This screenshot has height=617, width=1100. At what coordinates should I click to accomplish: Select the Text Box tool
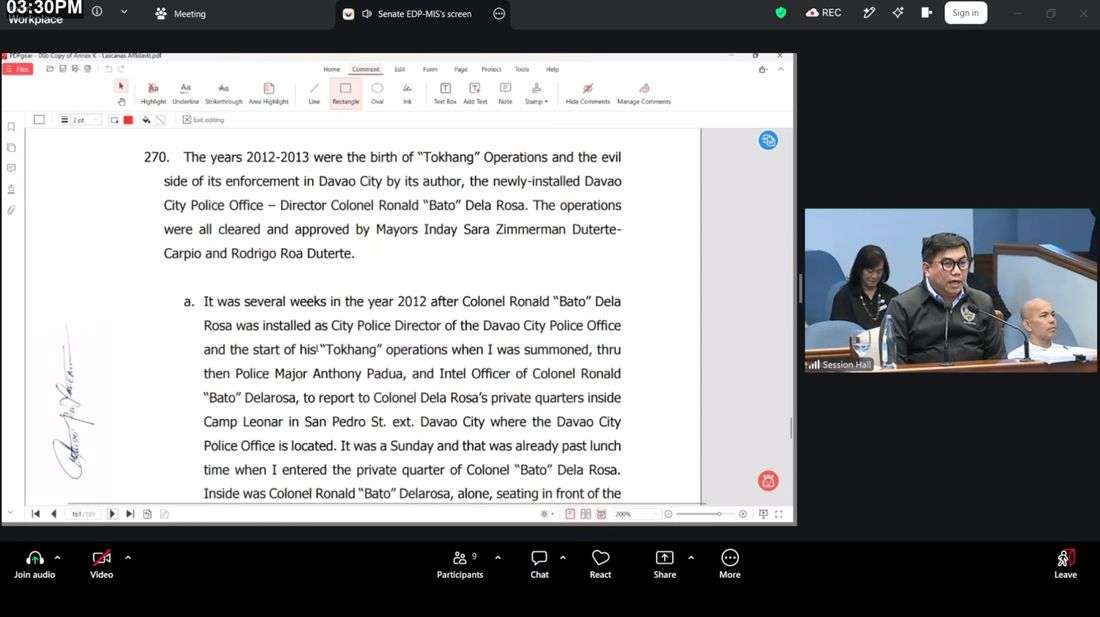click(x=445, y=93)
